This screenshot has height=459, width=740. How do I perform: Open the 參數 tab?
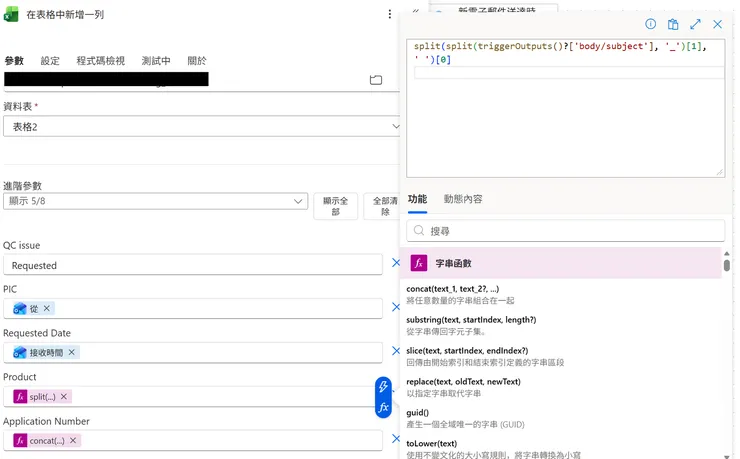[x=14, y=60]
